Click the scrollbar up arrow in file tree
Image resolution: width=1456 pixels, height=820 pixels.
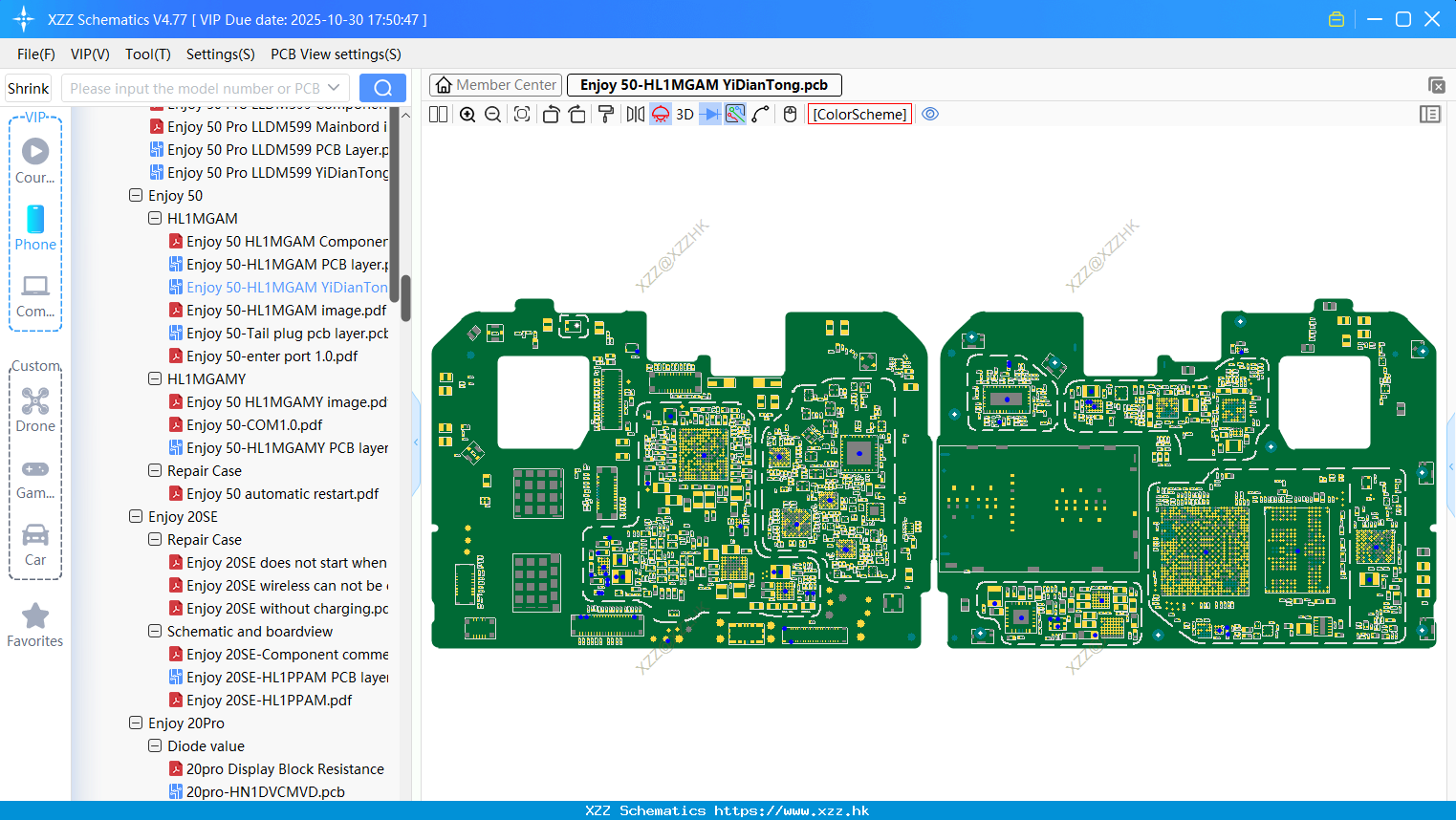(x=405, y=116)
